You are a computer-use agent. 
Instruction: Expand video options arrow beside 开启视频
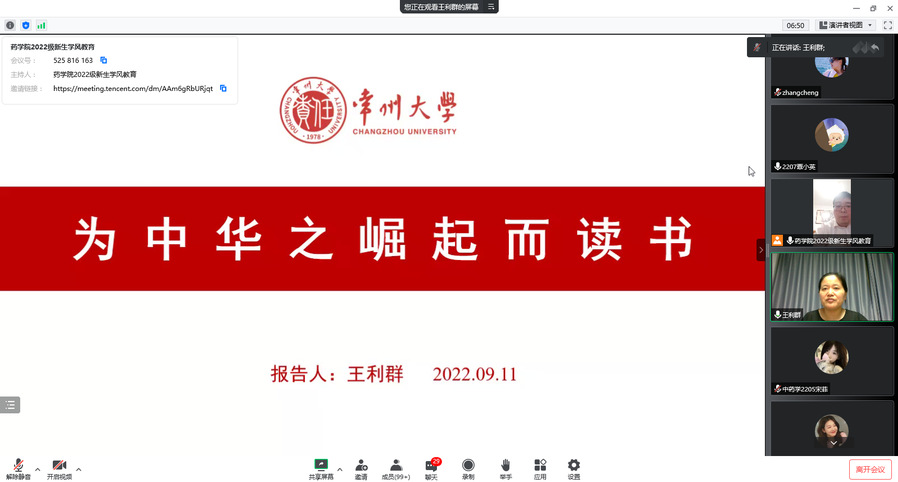(79, 469)
